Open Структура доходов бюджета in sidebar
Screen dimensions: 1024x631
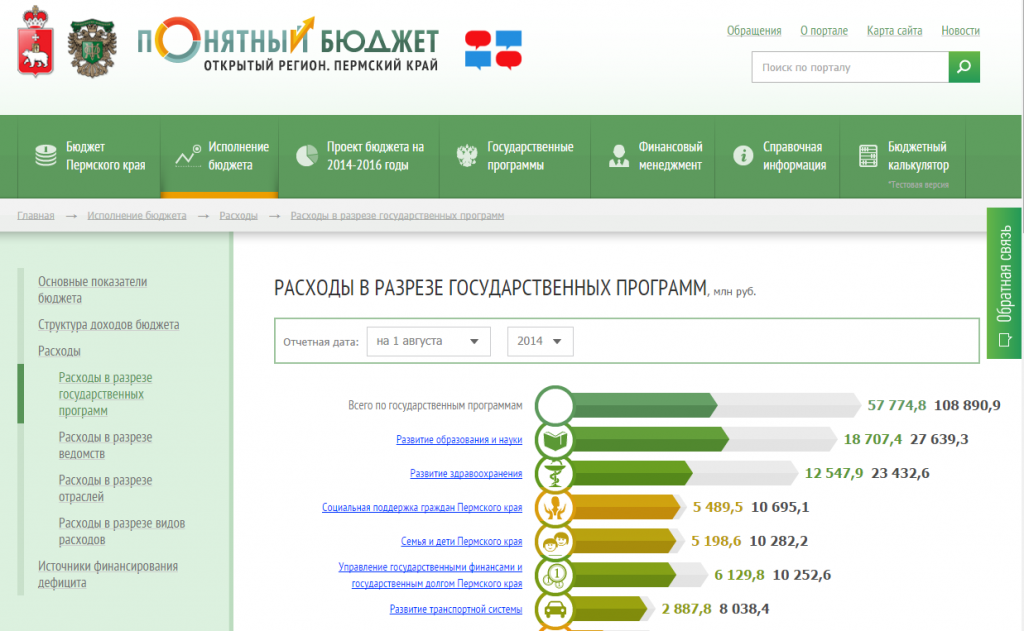tap(108, 325)
